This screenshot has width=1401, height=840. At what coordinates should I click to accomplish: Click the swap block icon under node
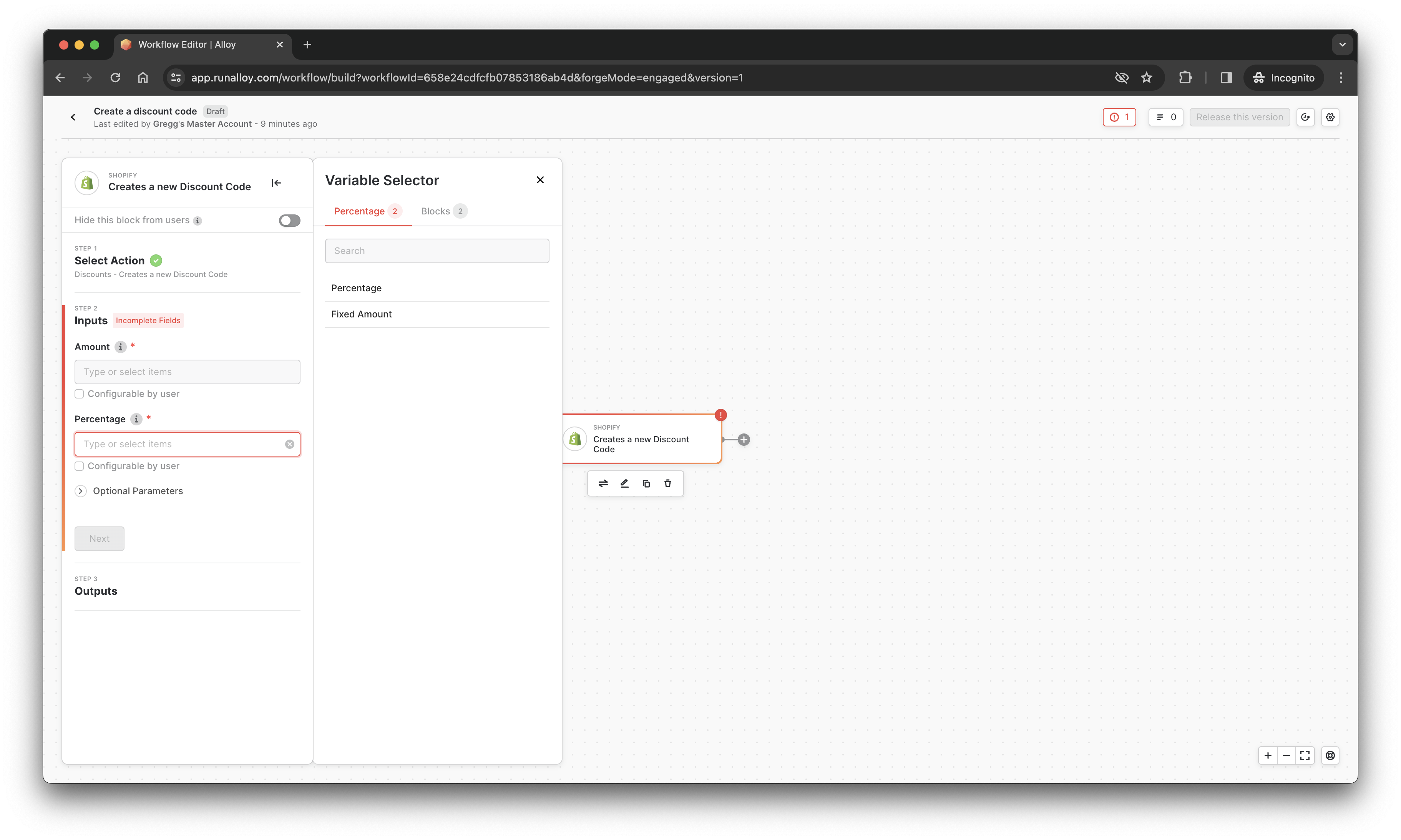point(603,483)
